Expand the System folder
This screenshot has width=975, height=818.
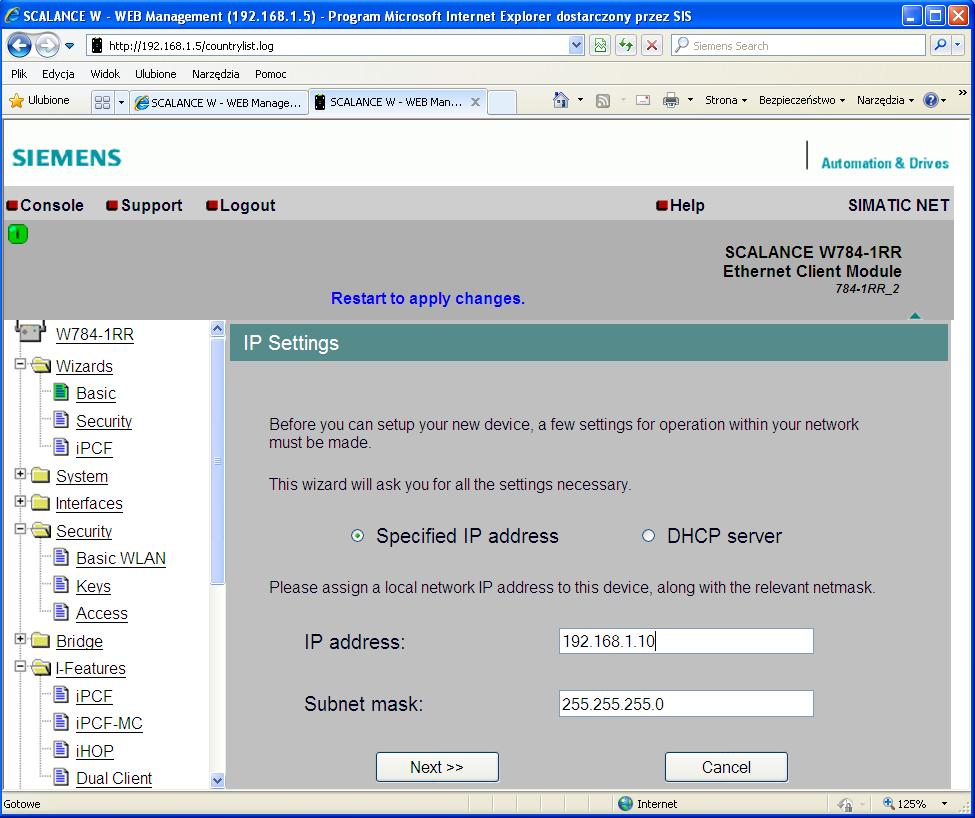[21, 474]
